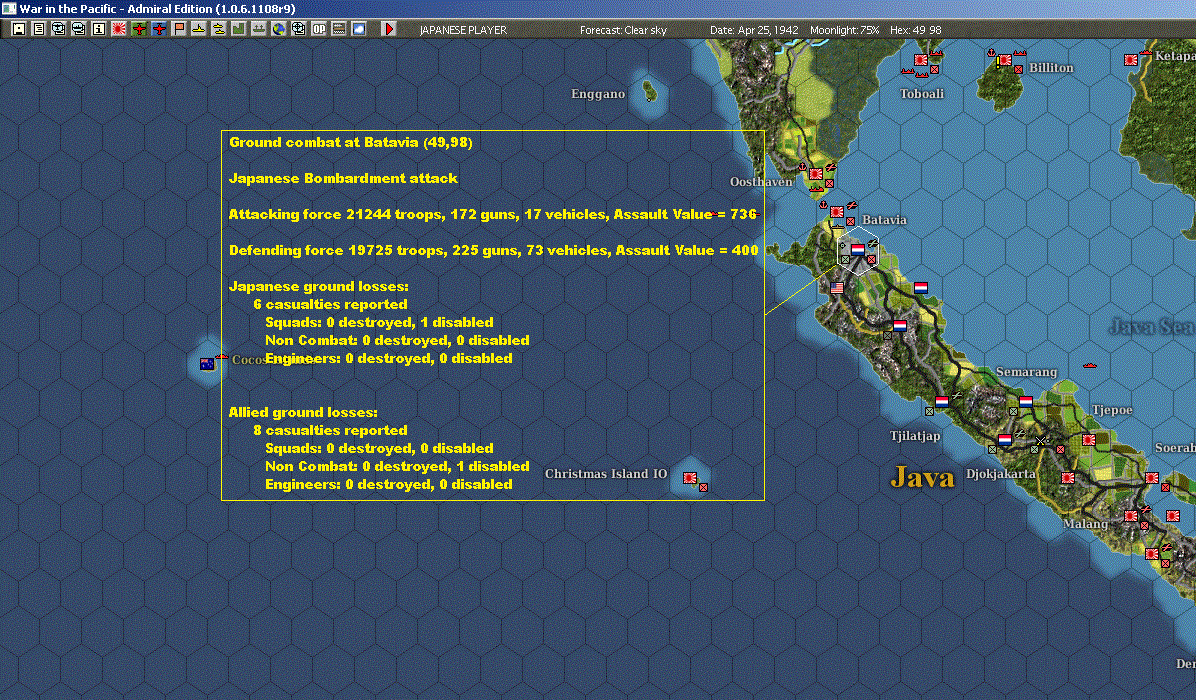Click the Attacking force 21244 troops line
1196x700 pixels.
[x=493, y=214]
